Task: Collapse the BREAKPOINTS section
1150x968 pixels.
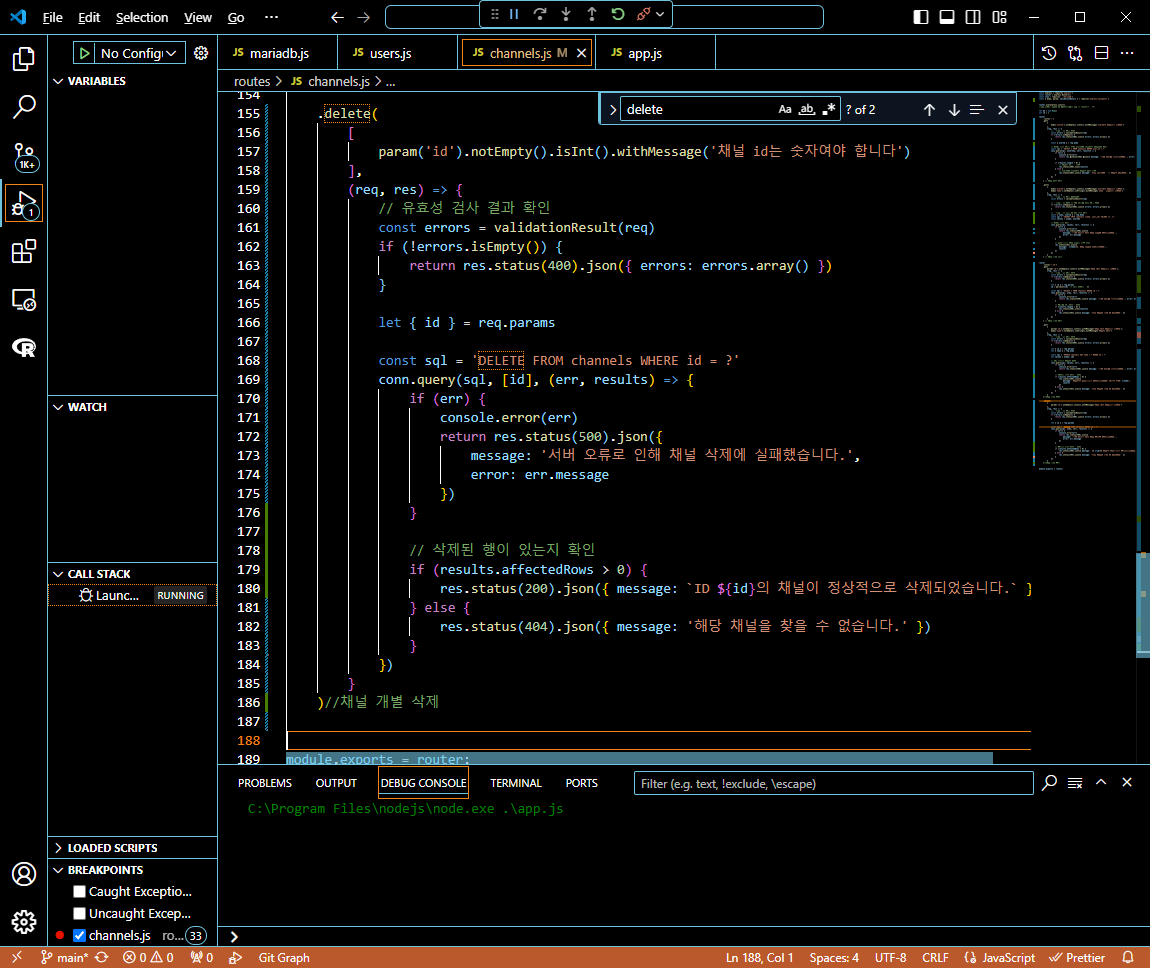Action: tap(59, 870)
